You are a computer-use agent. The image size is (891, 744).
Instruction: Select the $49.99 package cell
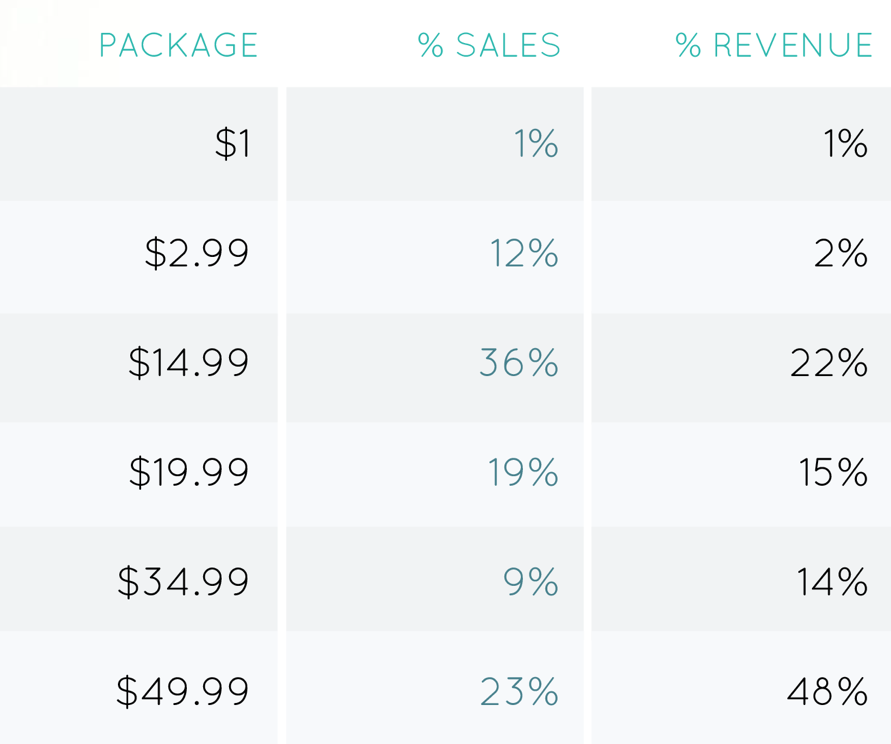[183, 692]
